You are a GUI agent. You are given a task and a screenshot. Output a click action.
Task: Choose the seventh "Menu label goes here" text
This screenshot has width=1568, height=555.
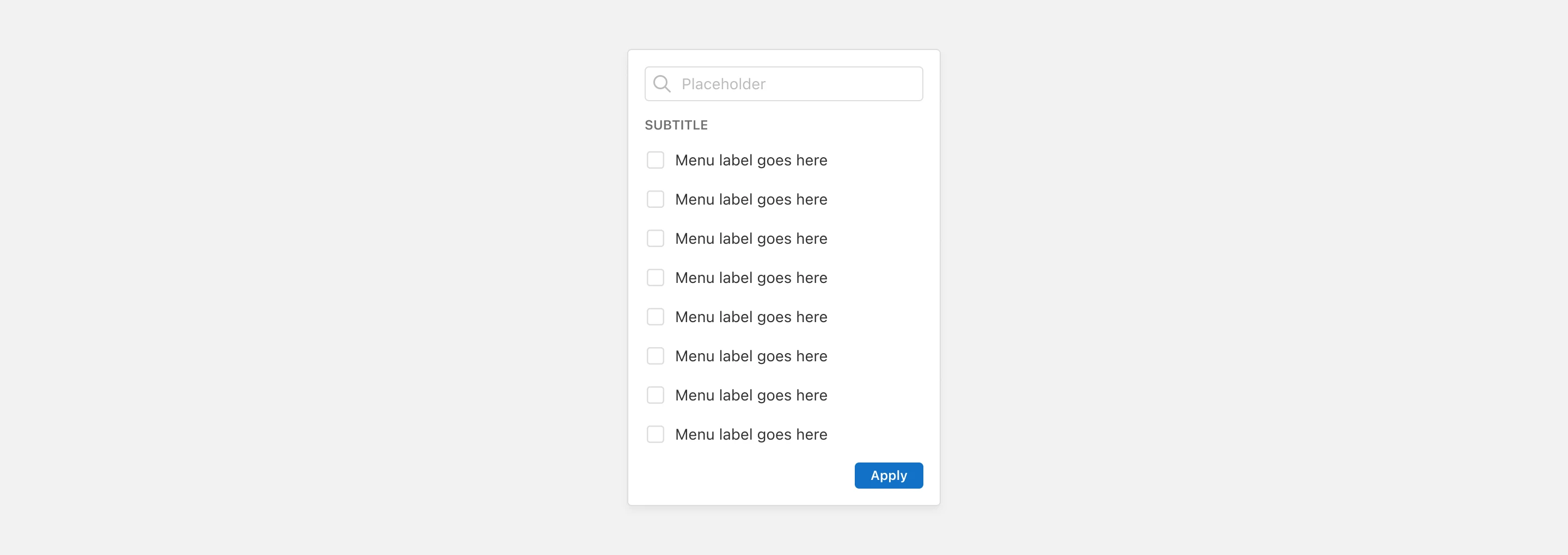coord(751,396)
